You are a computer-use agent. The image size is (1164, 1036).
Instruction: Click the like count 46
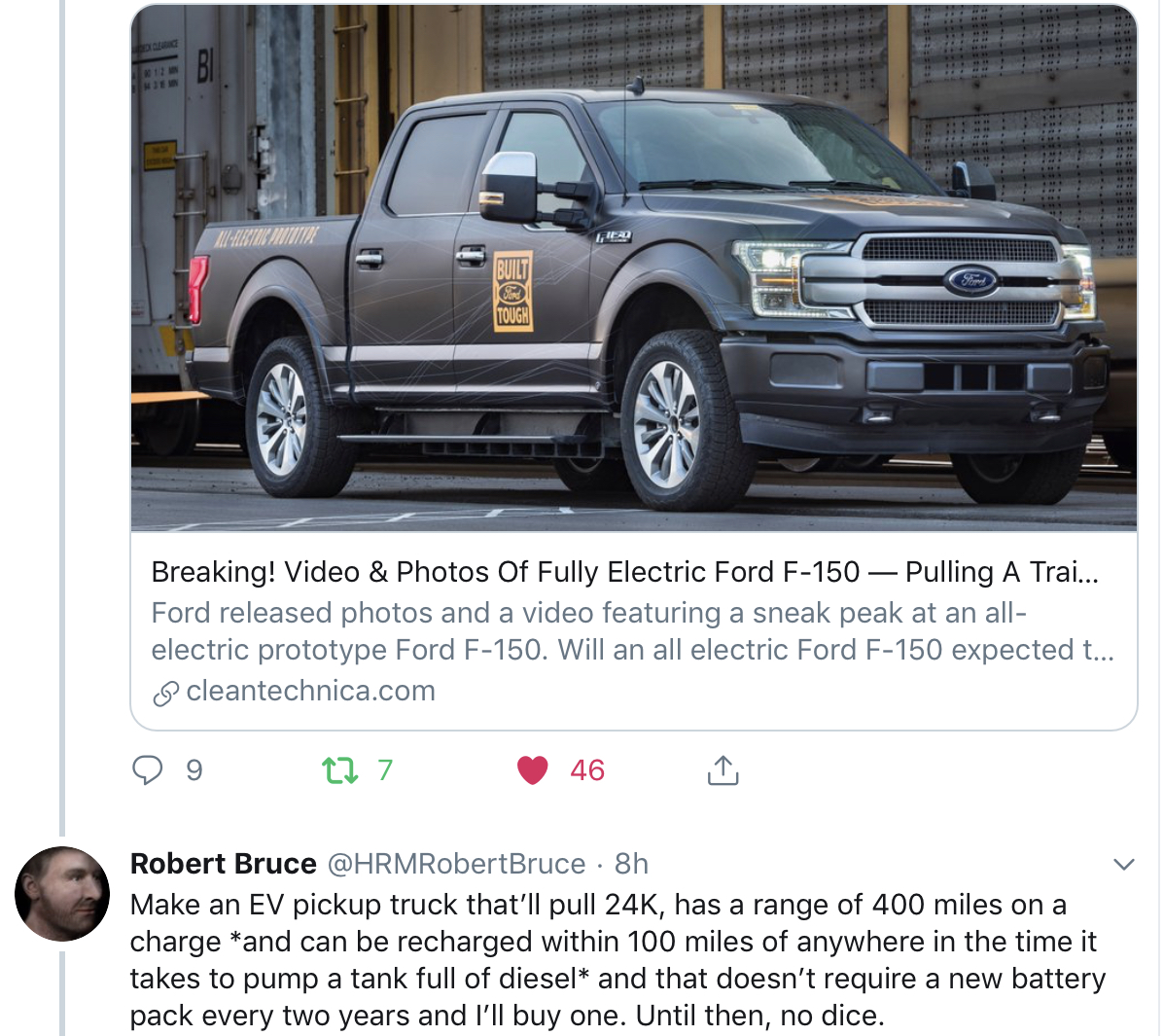click(587, 770)
